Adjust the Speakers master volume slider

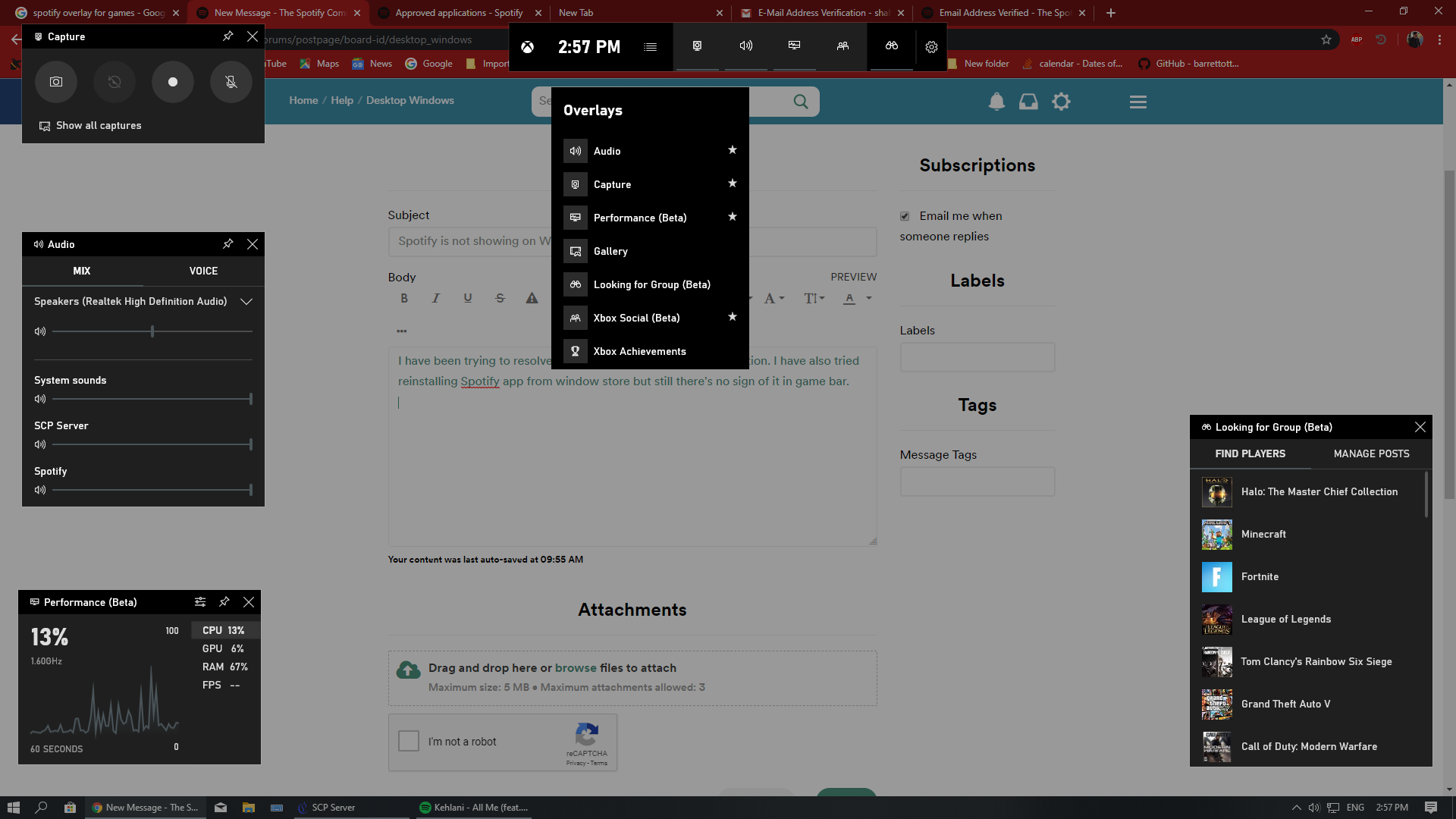click(x=152, y=331)
